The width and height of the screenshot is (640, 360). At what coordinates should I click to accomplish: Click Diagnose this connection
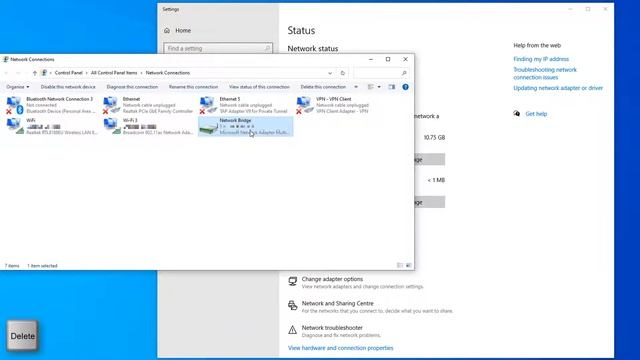click(x=132, y=87)
